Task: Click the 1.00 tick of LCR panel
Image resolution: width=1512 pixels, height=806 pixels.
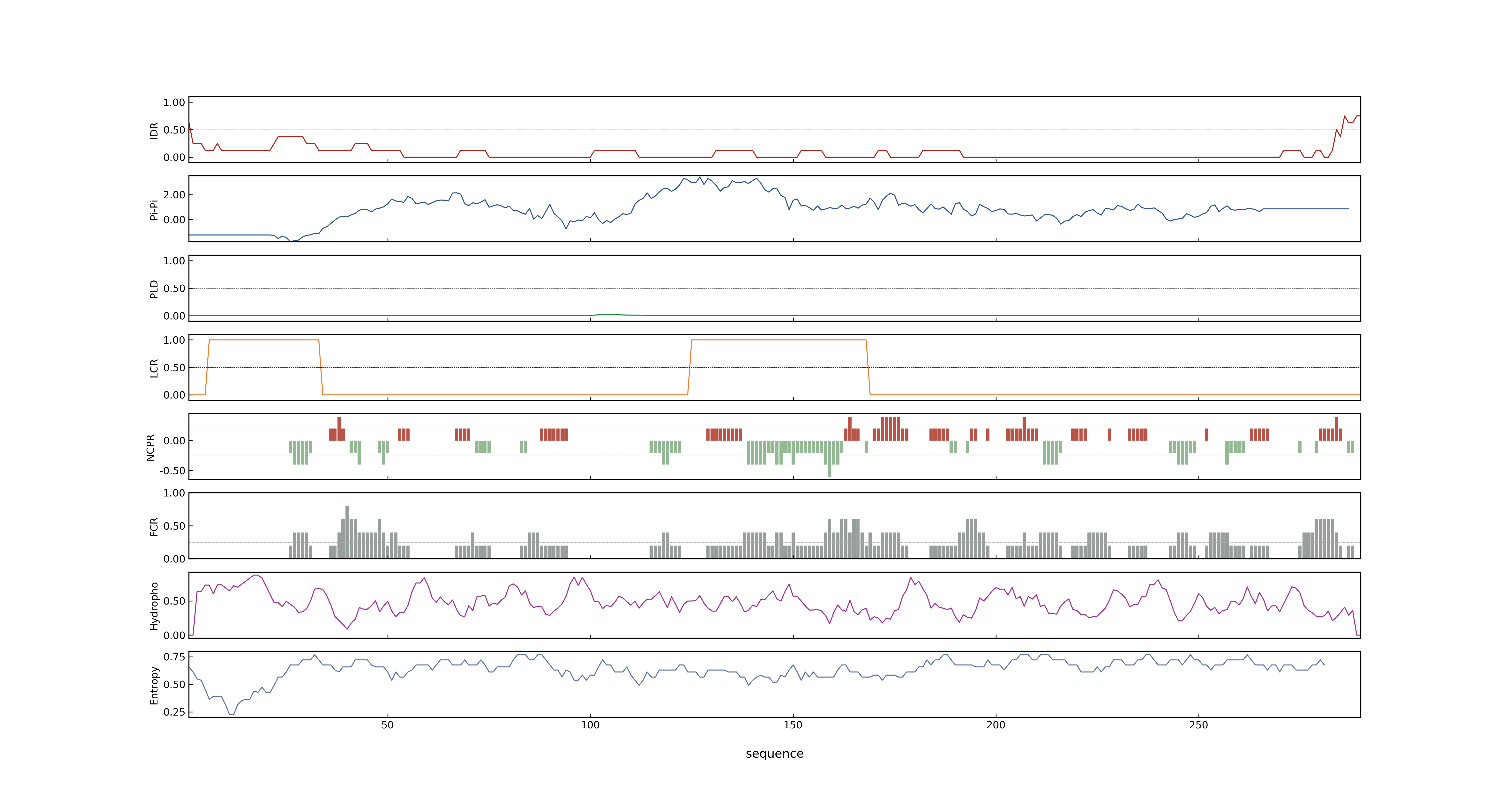Action: 174,340
